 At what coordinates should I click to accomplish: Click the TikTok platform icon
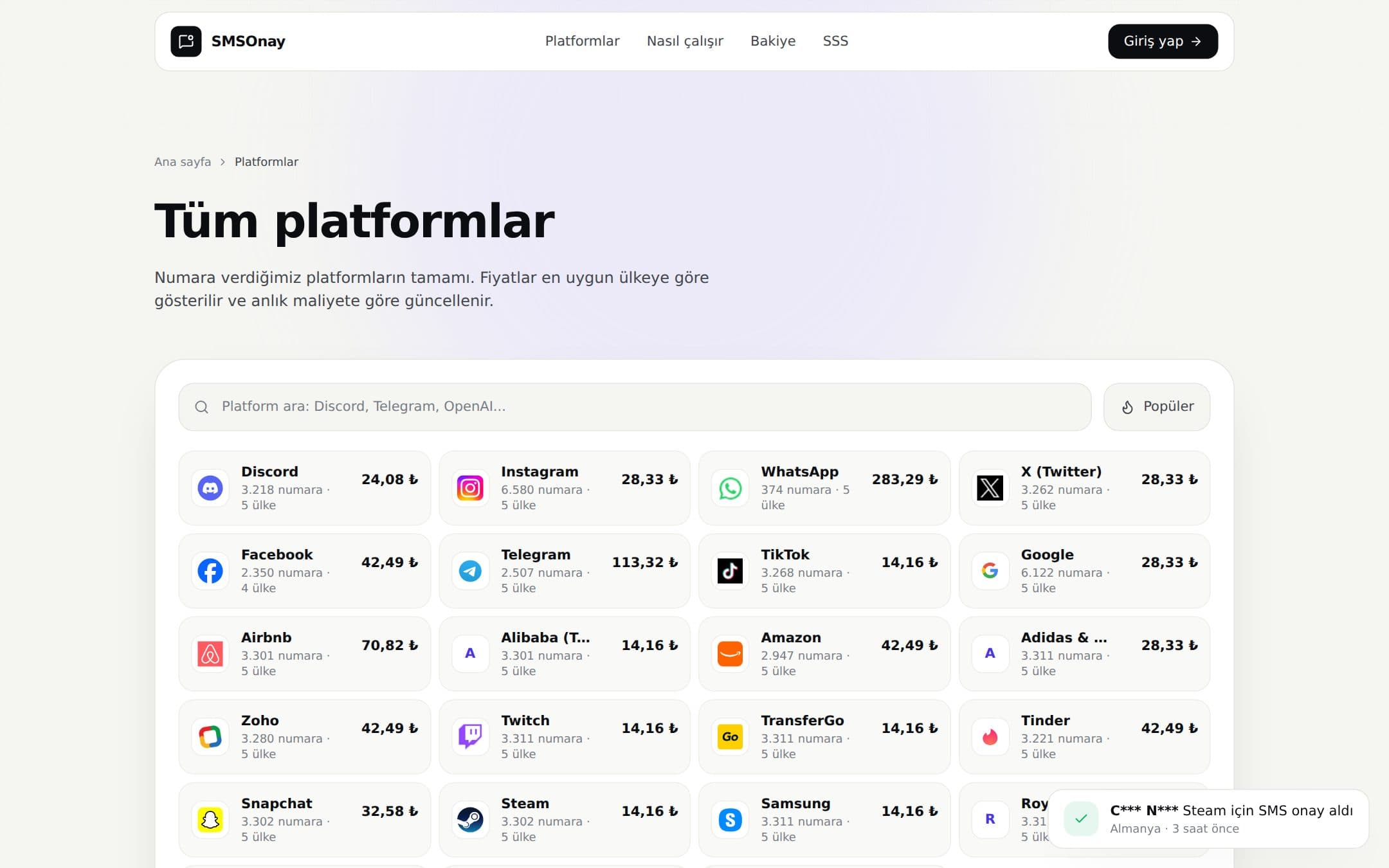[x=730, y=571]
